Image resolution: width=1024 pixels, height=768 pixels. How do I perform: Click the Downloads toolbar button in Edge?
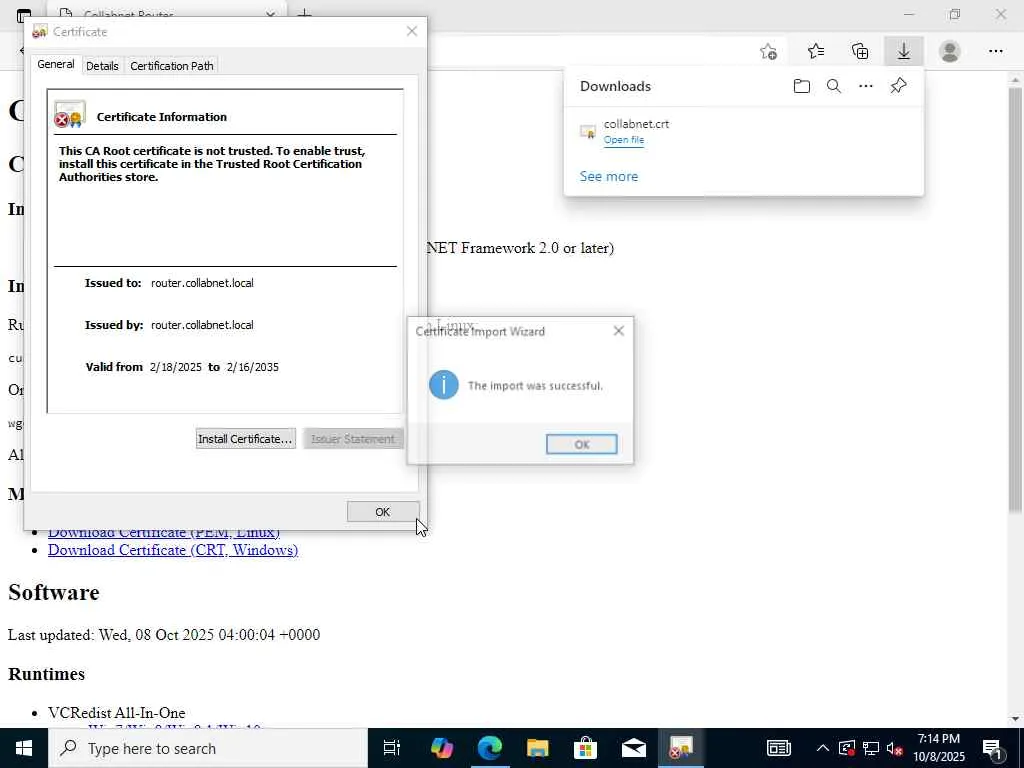(x=903, y=51)
